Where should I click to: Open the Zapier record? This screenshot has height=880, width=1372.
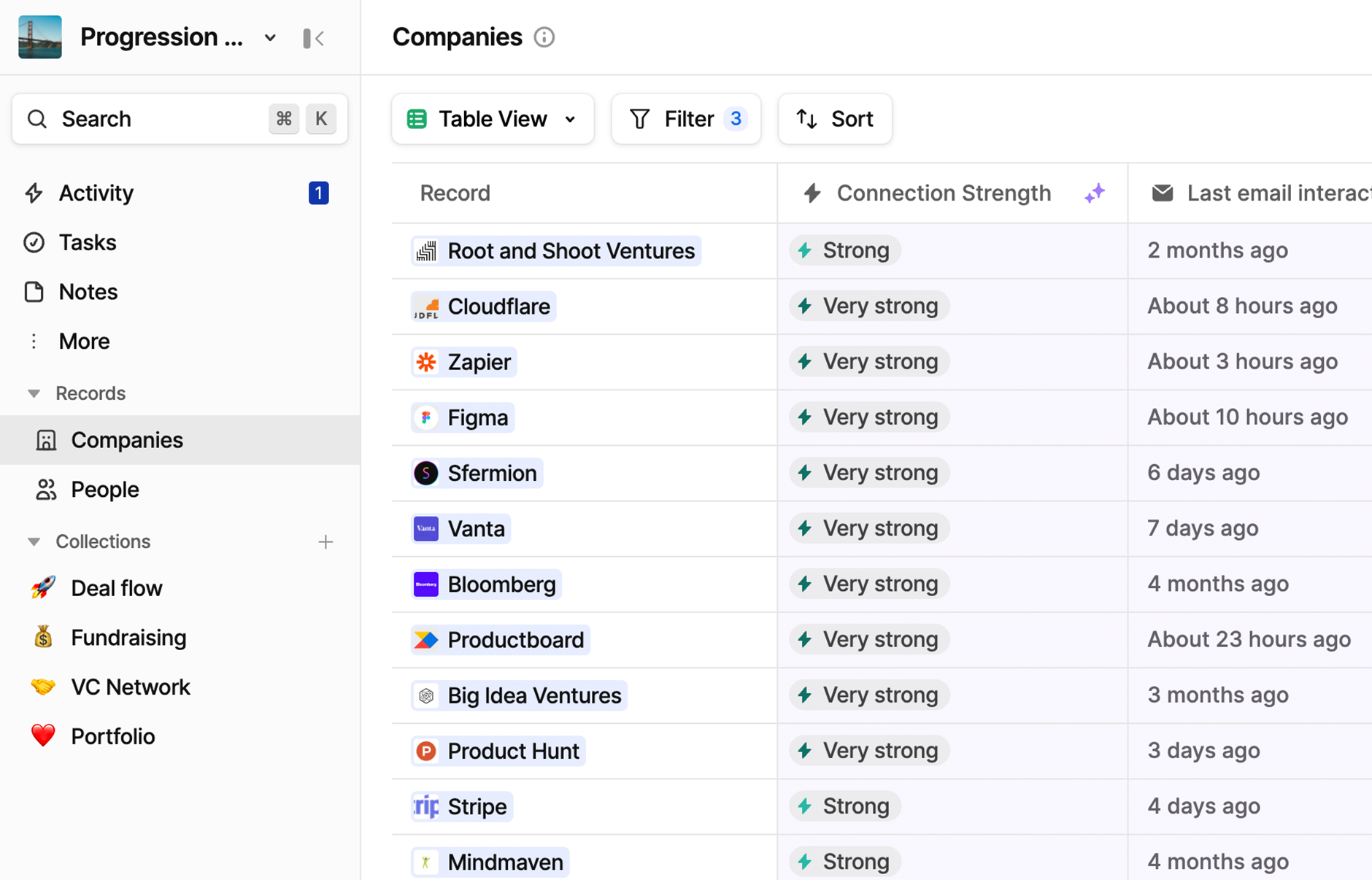[x=464, y=362]
